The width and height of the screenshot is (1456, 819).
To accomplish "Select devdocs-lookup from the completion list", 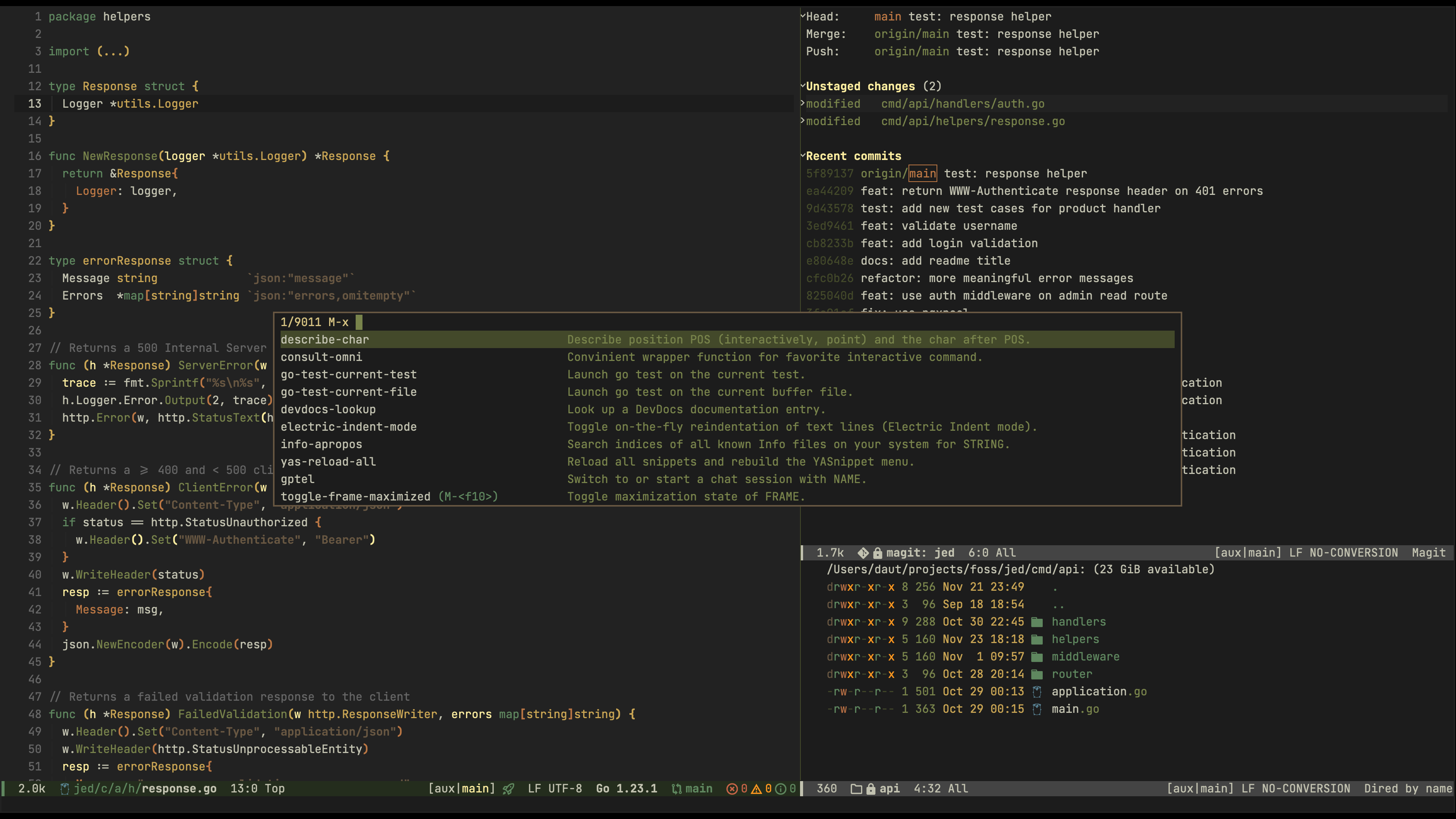I will pyautogui.click(x=328, y=409).
